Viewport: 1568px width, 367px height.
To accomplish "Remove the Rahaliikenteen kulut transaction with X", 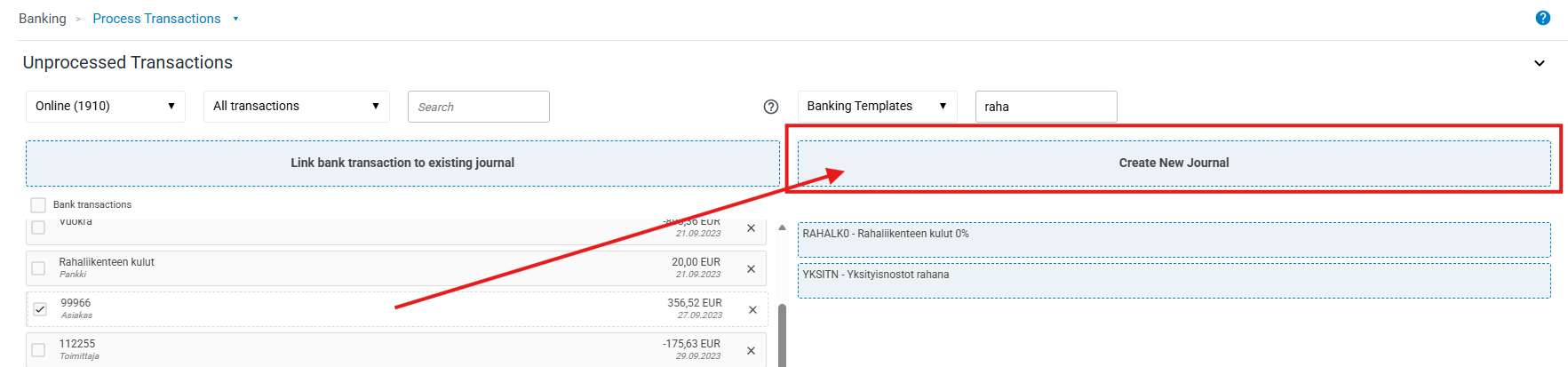I will click(751, 268).
